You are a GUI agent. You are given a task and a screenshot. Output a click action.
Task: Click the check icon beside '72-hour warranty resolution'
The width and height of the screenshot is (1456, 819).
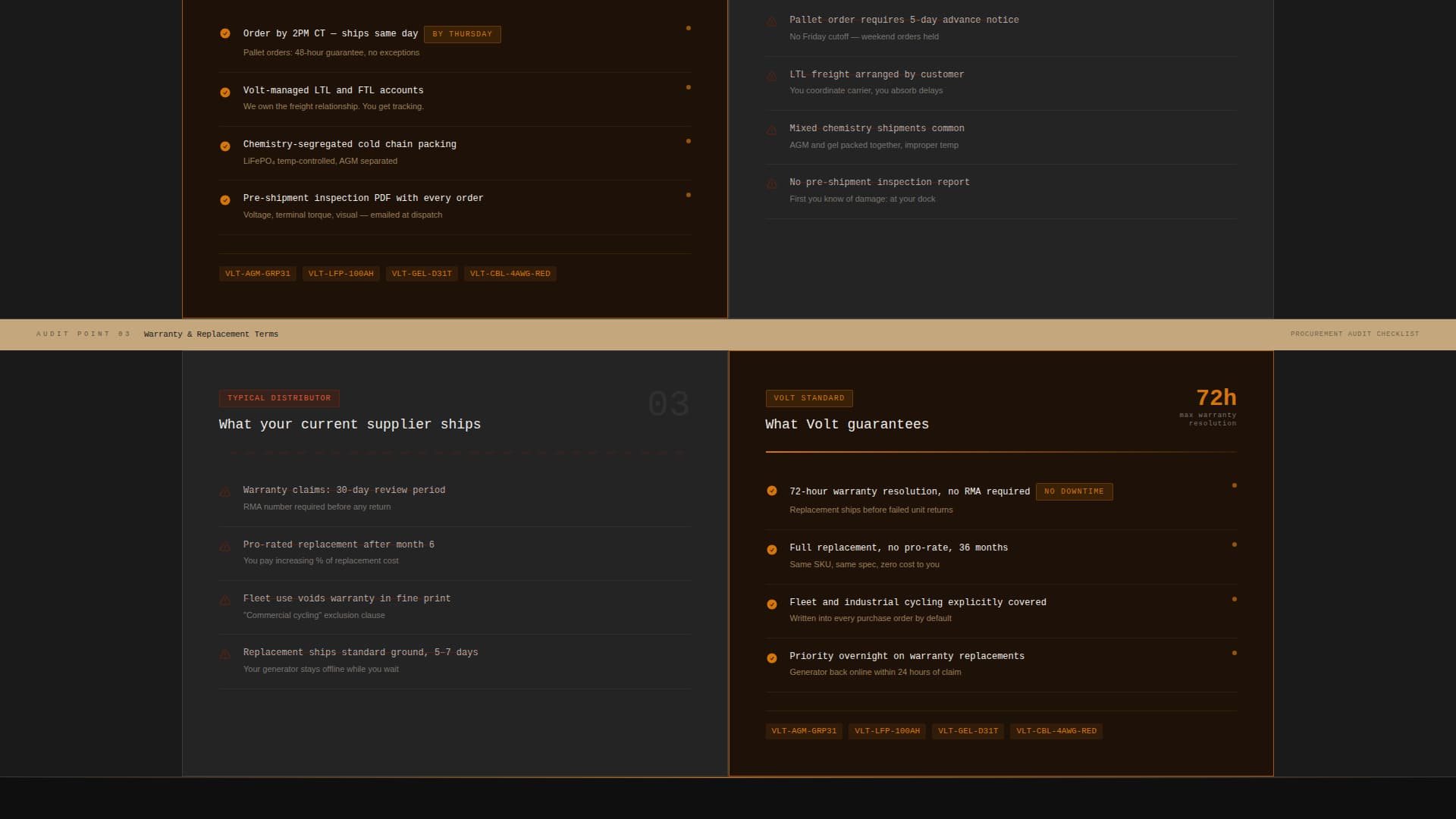pos(772,491)
